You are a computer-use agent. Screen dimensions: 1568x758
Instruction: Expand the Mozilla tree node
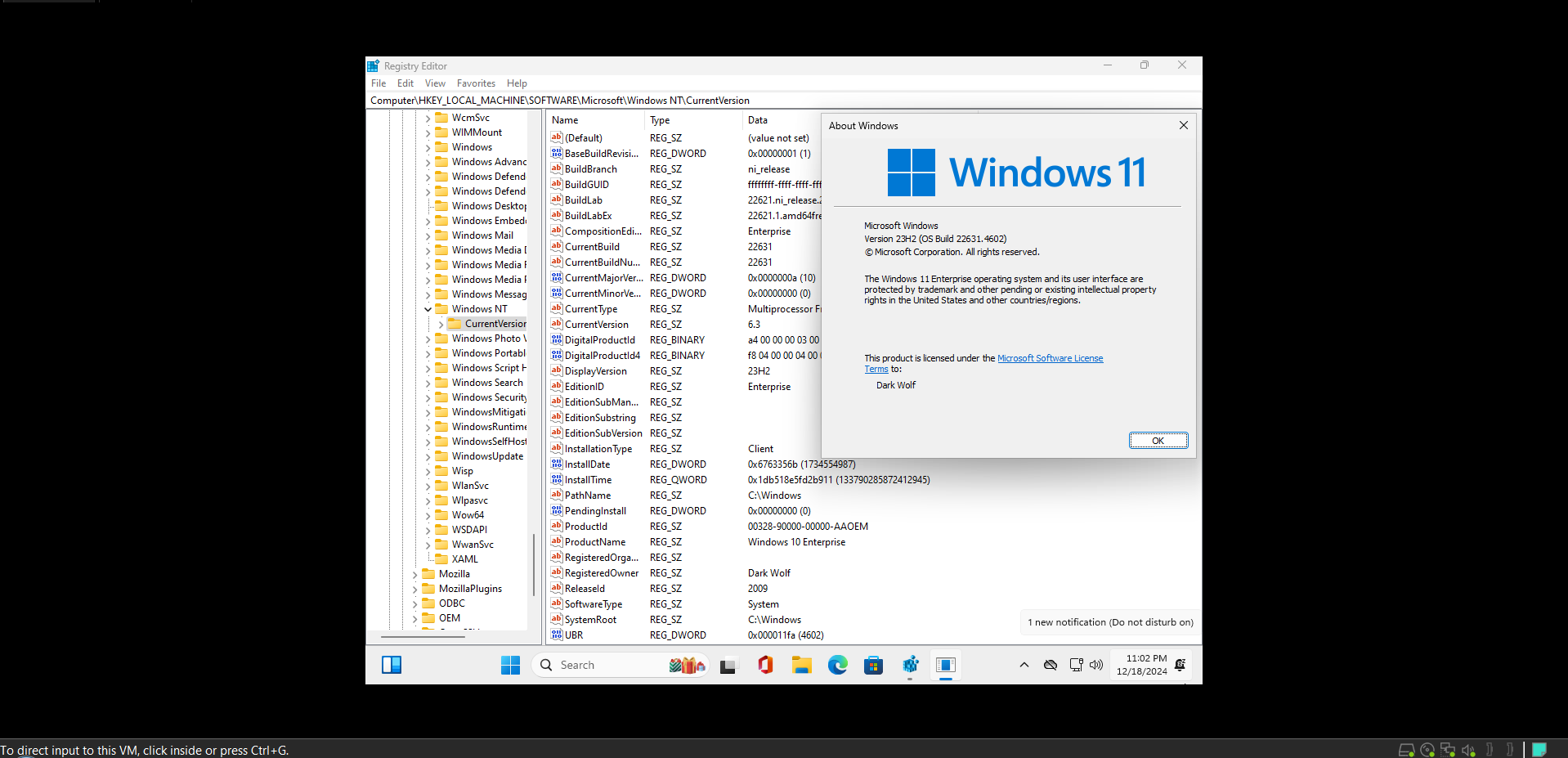(414, 574)
